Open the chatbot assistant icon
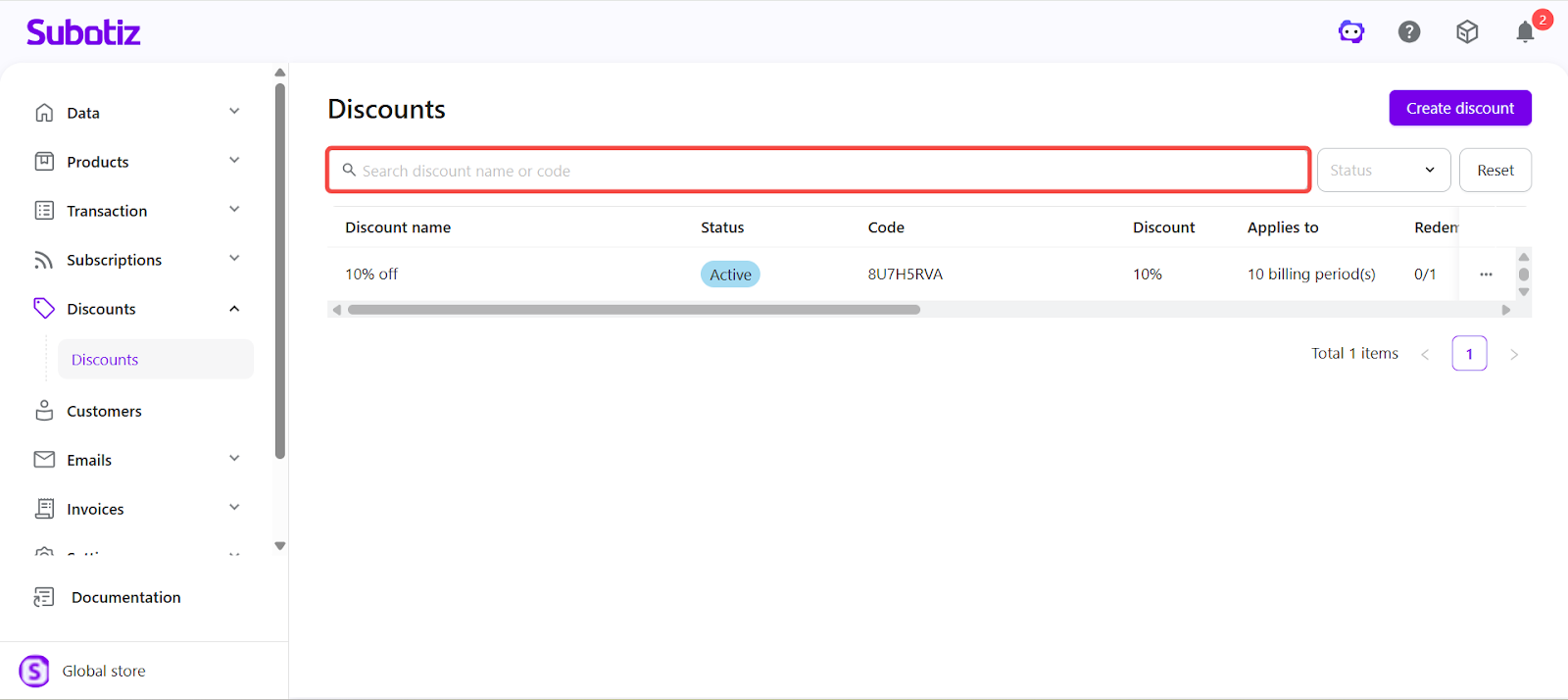Viewport: 1568px width, 700px height. pos(1351,32)
